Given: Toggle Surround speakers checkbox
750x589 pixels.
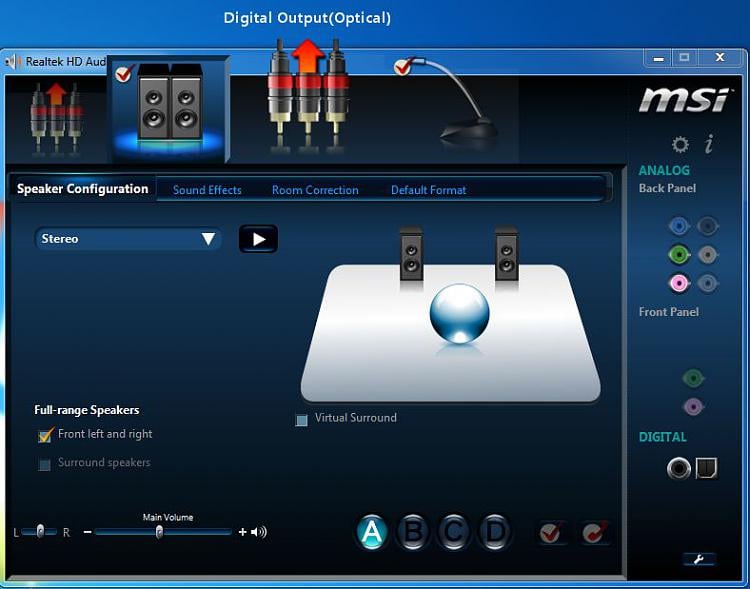Looking at the screenshot, I should tap(44, 464).
